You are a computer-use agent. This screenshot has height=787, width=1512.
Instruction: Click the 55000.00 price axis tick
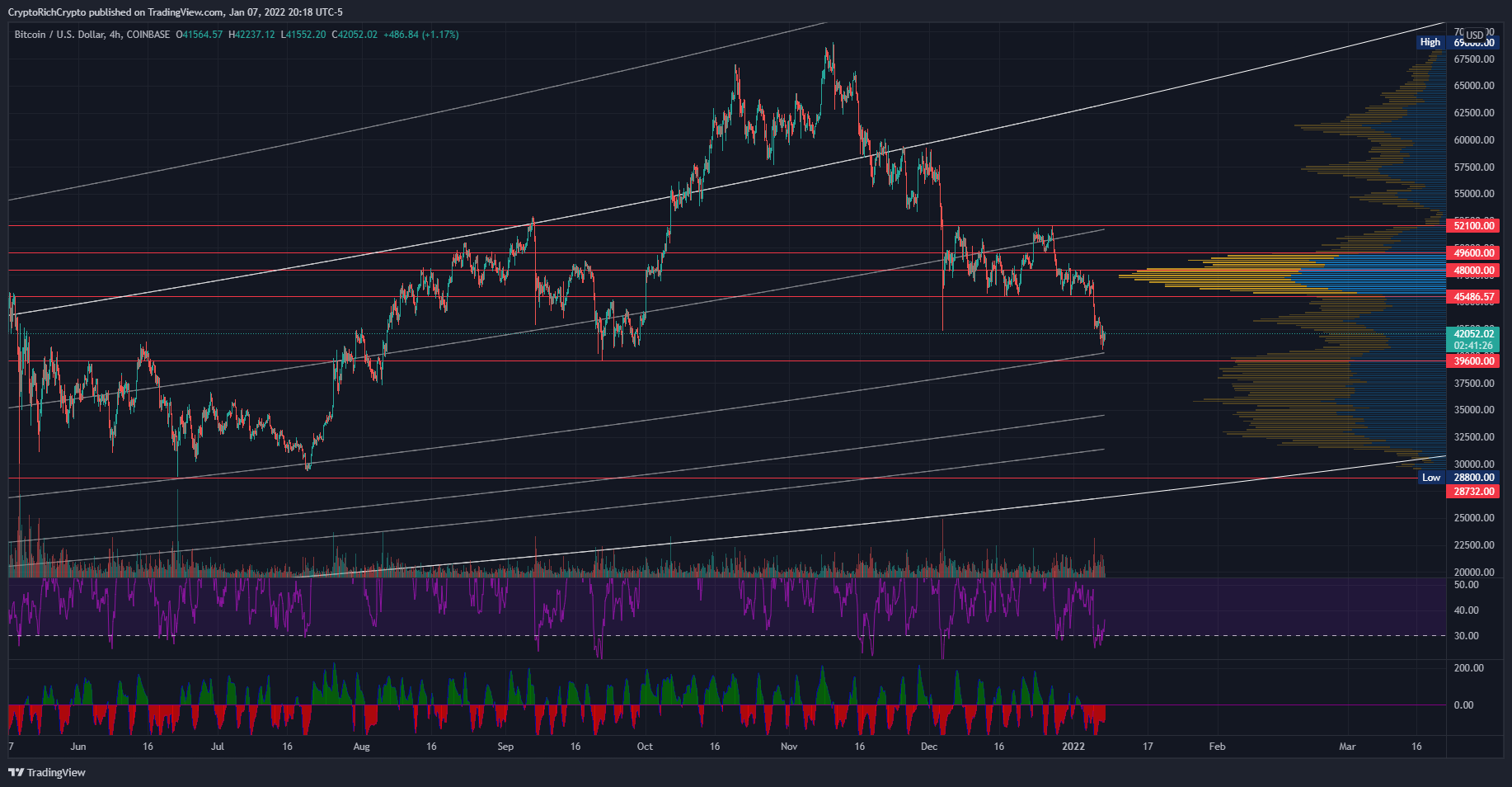(x=1474, y=194)
